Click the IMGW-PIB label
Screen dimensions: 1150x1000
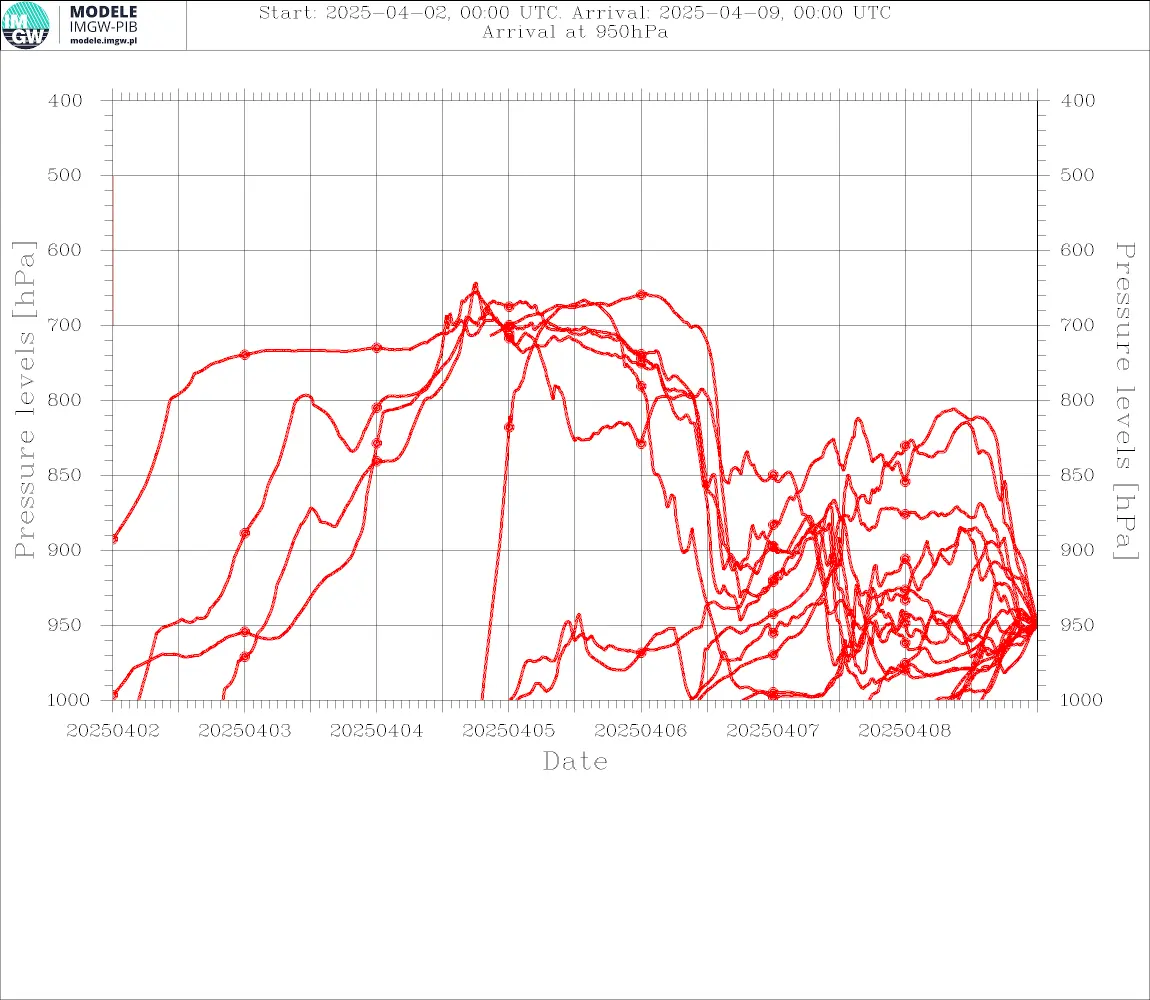(x=103, y=27)
